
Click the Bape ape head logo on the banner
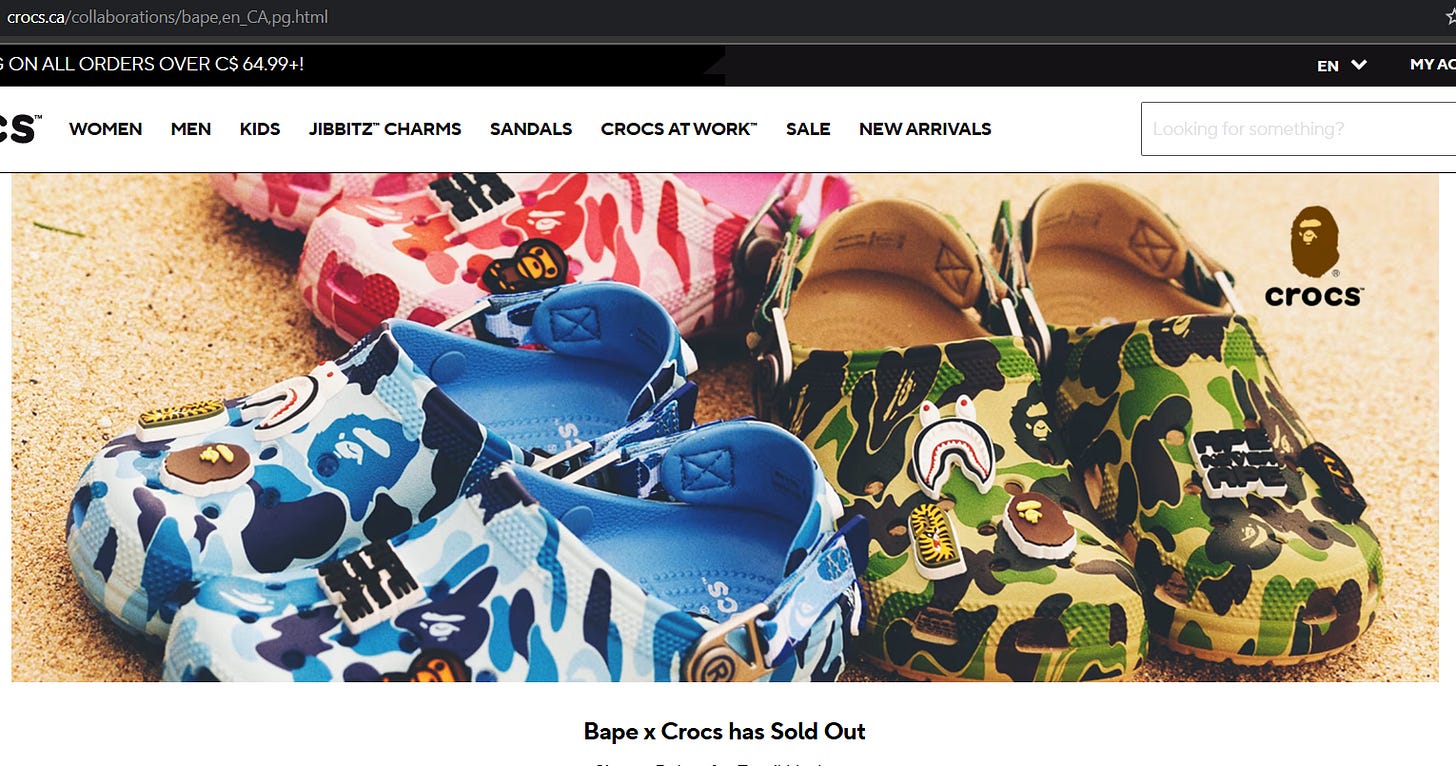(x=1314, y=242)
